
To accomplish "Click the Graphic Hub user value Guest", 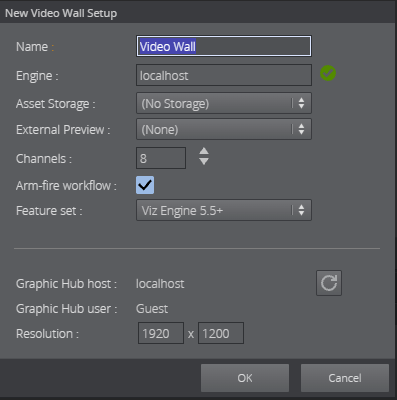I will click(152, 309).
